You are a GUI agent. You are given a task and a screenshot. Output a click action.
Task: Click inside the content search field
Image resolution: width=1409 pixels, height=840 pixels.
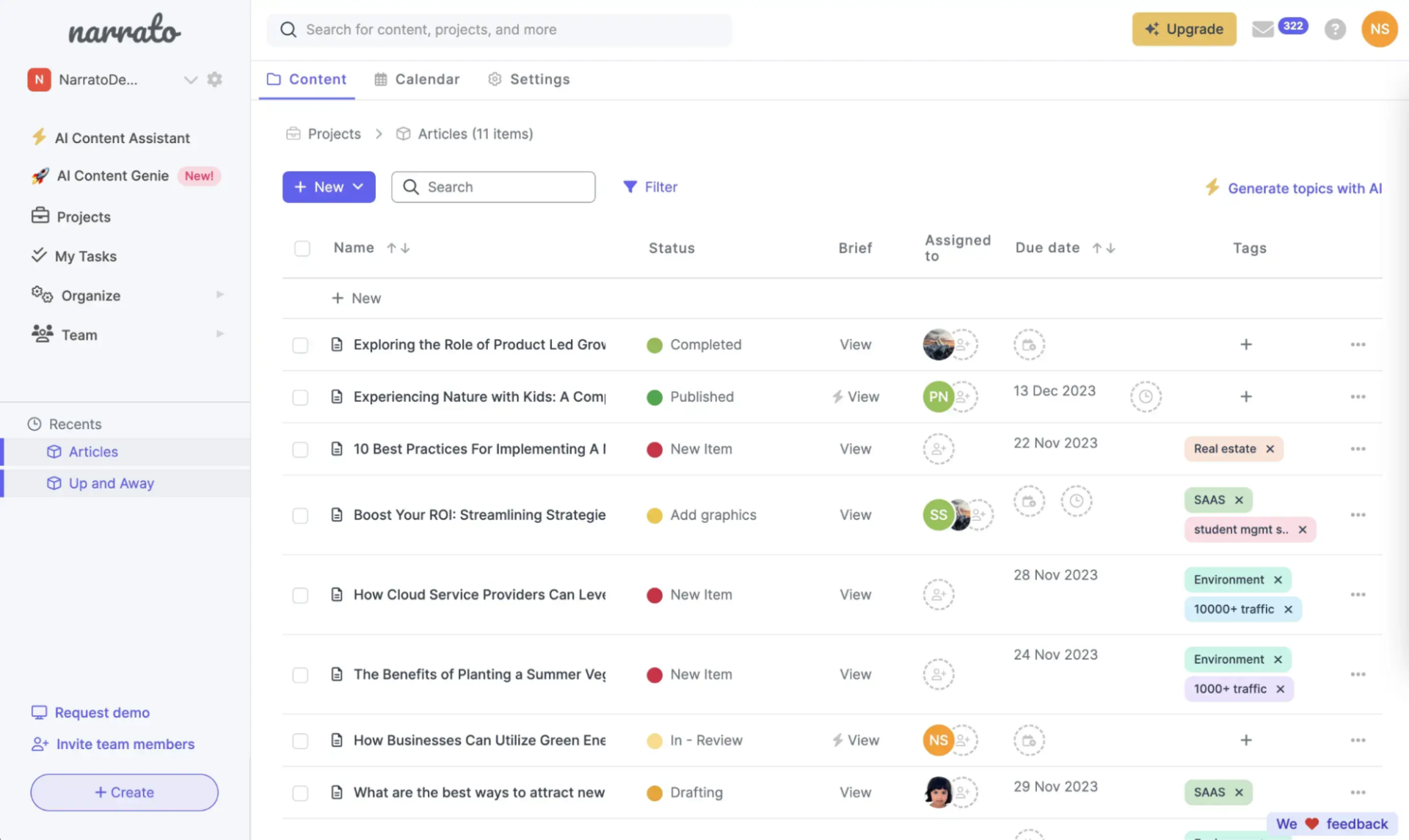pyautogui.click(x=493, y=187)
